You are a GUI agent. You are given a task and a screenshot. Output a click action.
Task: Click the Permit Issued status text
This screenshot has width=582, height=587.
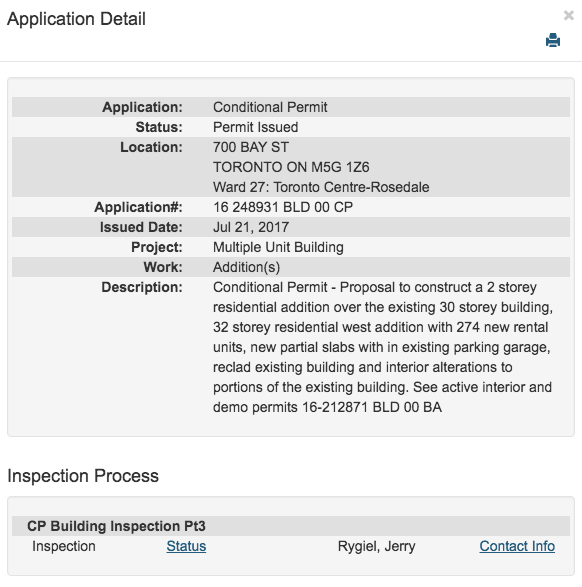[255, 127]
